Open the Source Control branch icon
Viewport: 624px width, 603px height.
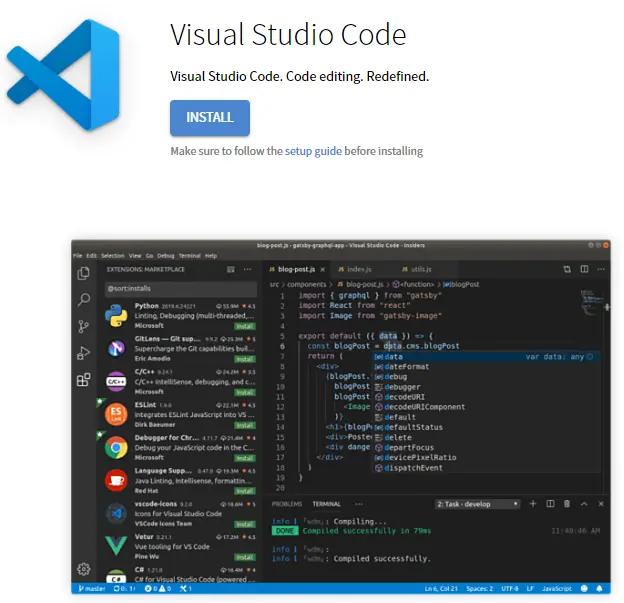[x=84, y=326]
